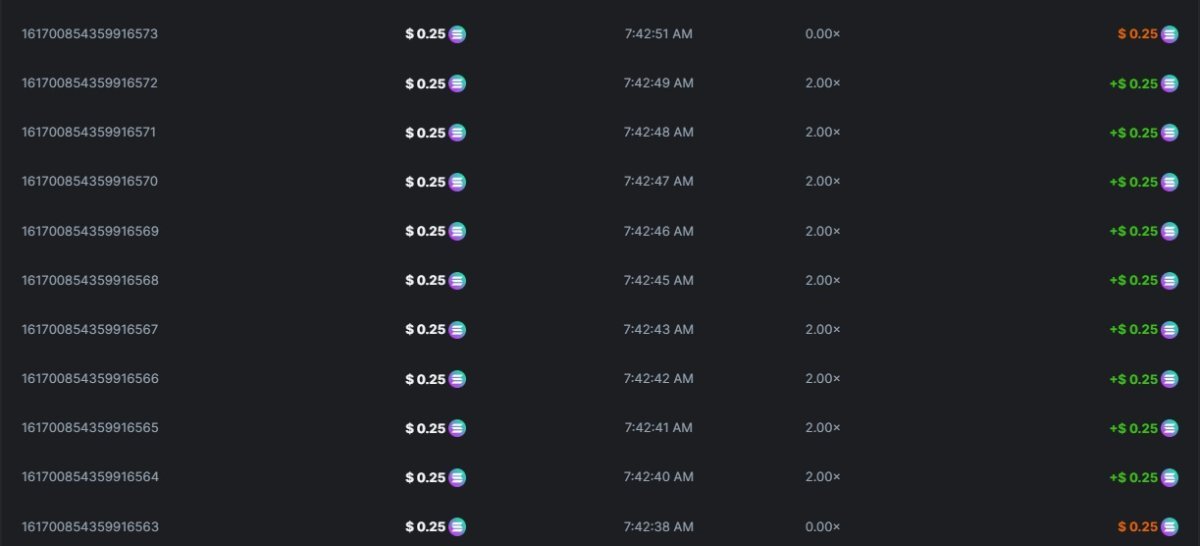
Task: Click Solana icon in 7:42:40 AM bet amount
Action: [x=457, y=478]
